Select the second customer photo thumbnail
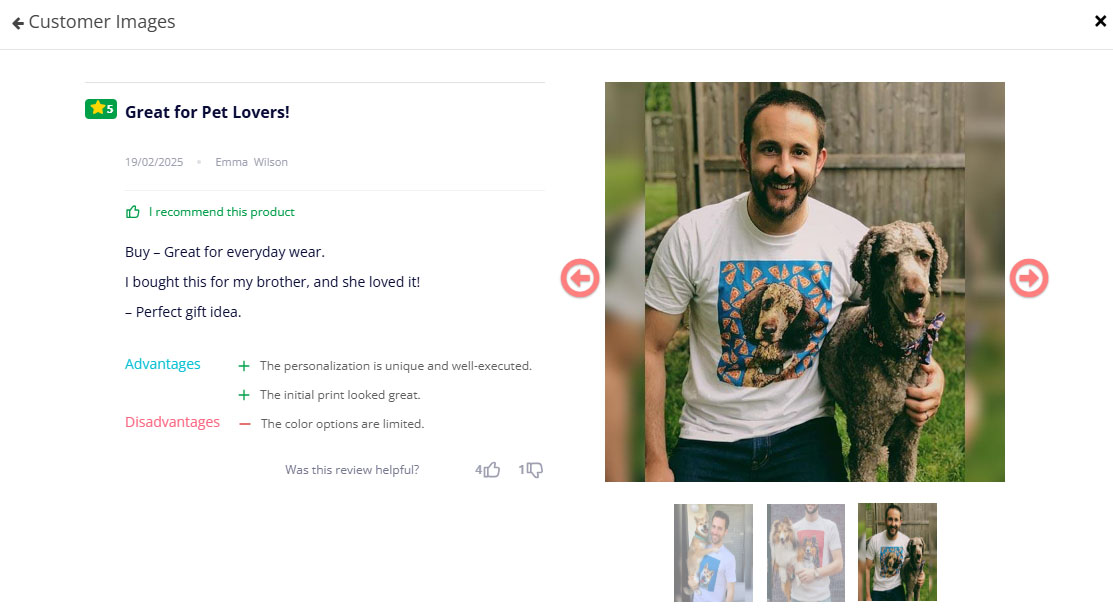1113x611 pixels. point(806,552)
